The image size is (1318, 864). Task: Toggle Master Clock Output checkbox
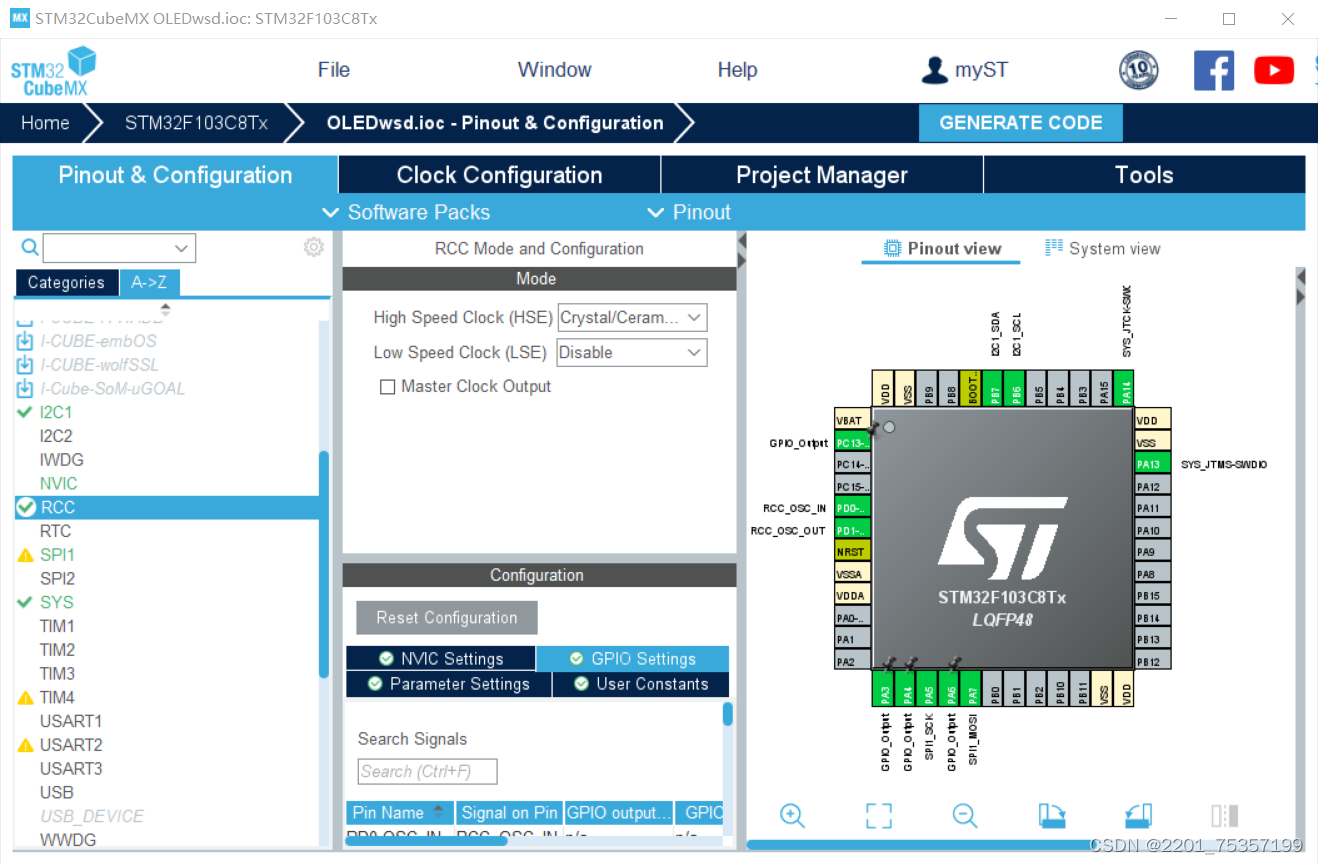tap(388, 387)
